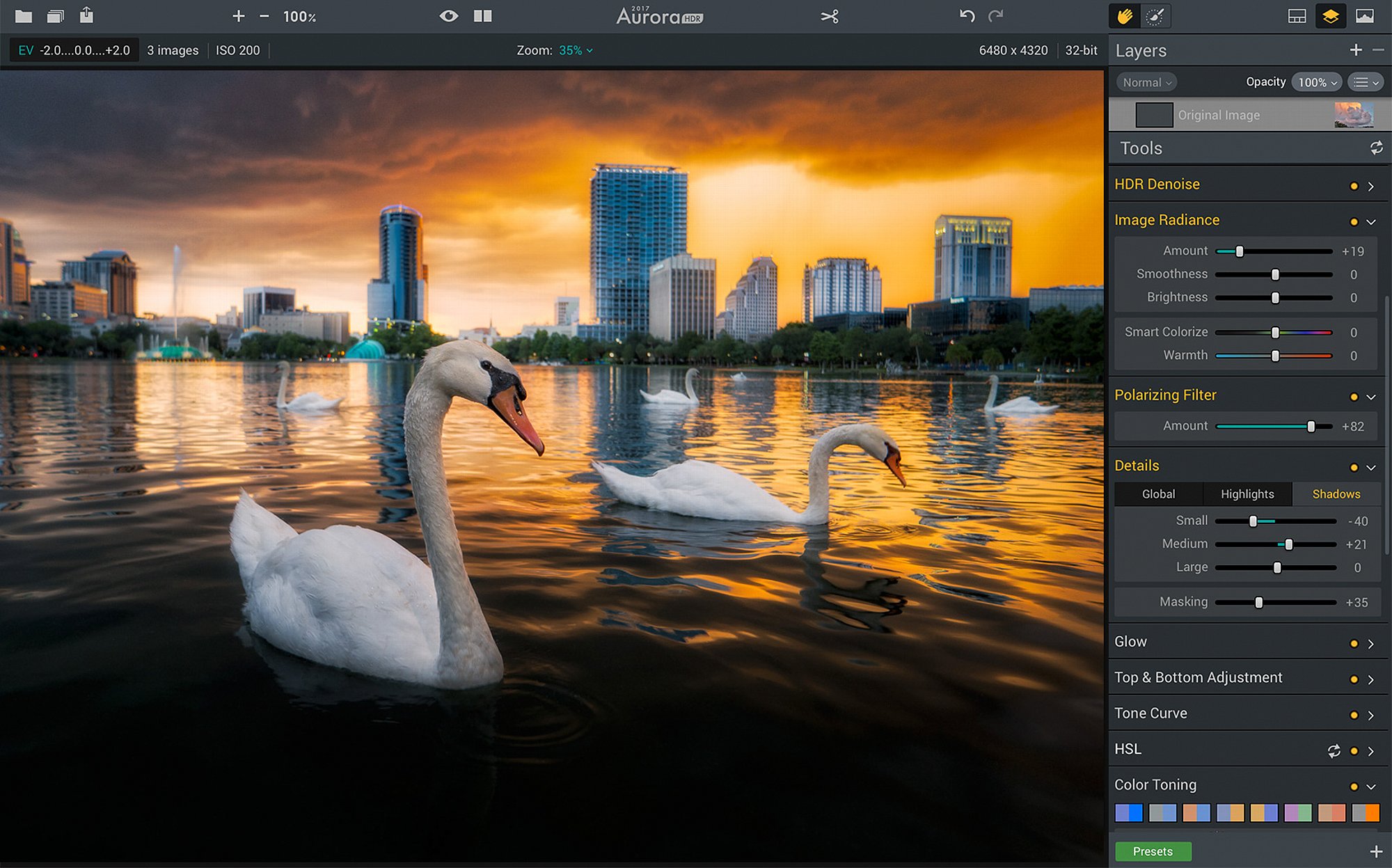This screenshot has height=868, width=1392.
Task: Click the share/export icon in the toolbar
Action: click(86, 15)
